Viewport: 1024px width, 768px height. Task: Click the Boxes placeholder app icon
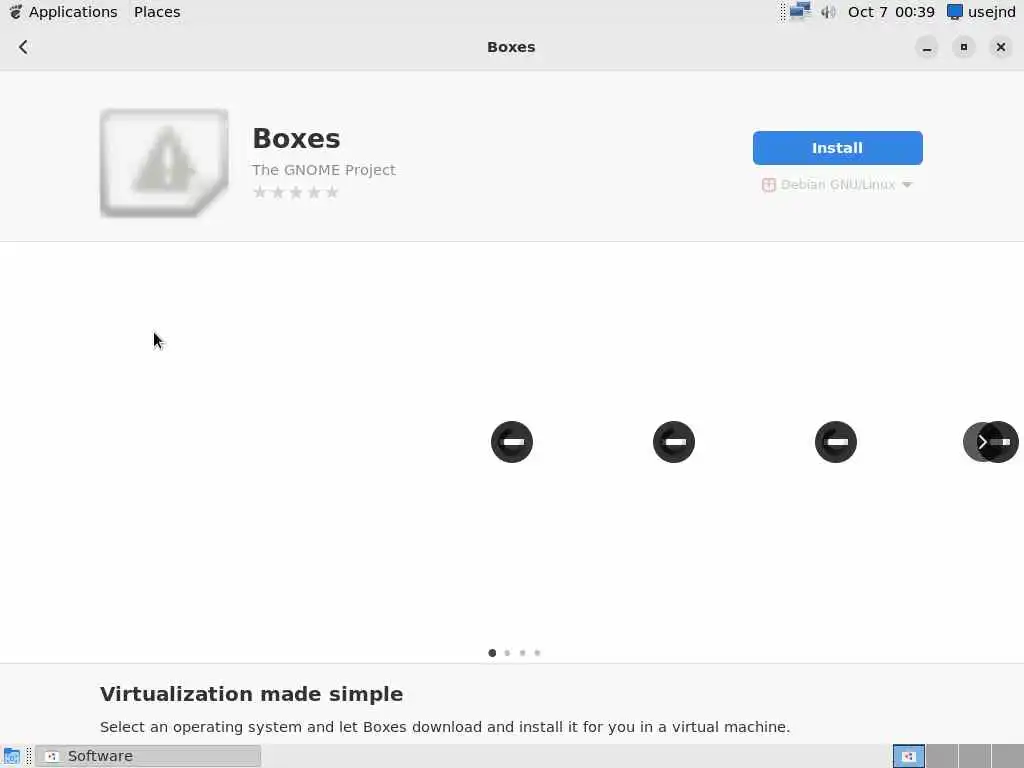pos(164,163)
